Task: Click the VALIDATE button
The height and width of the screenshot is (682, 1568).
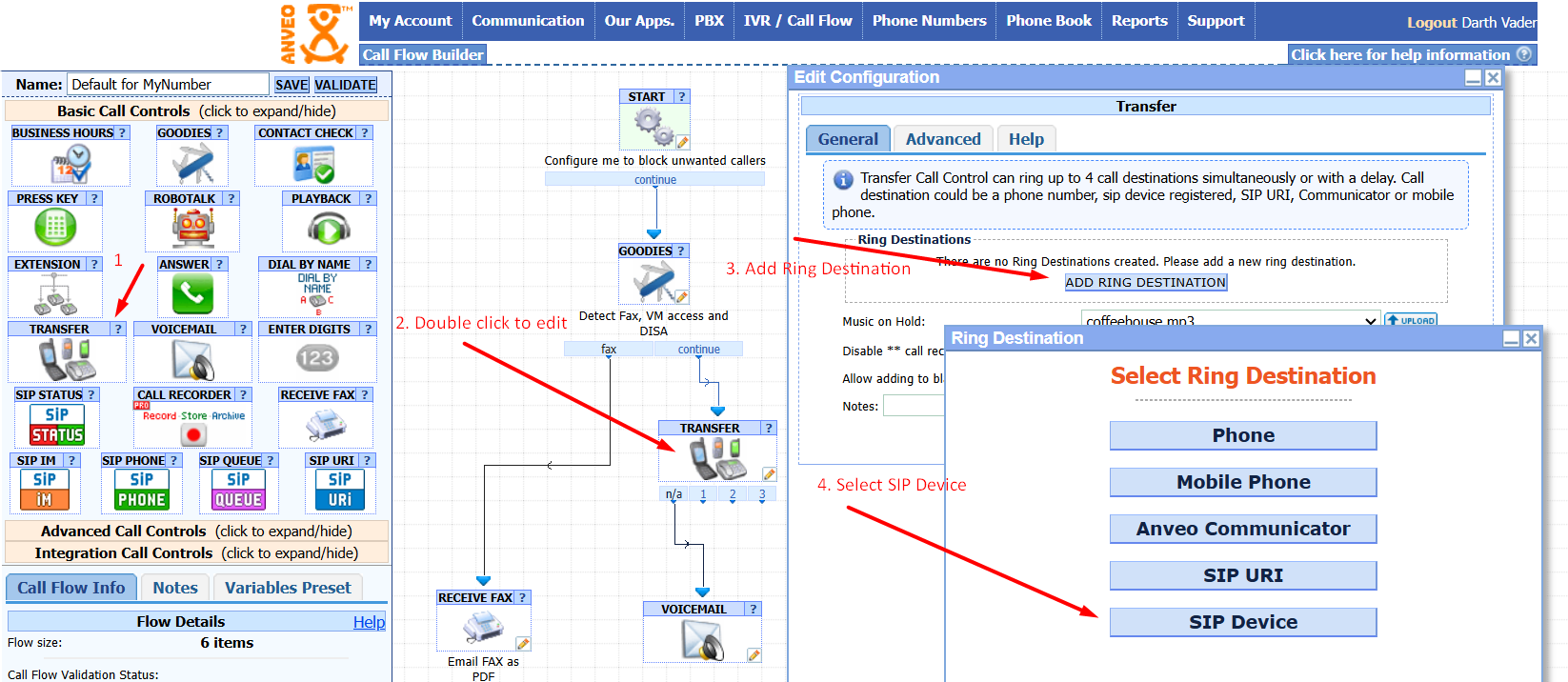Action: coord(346,85)
